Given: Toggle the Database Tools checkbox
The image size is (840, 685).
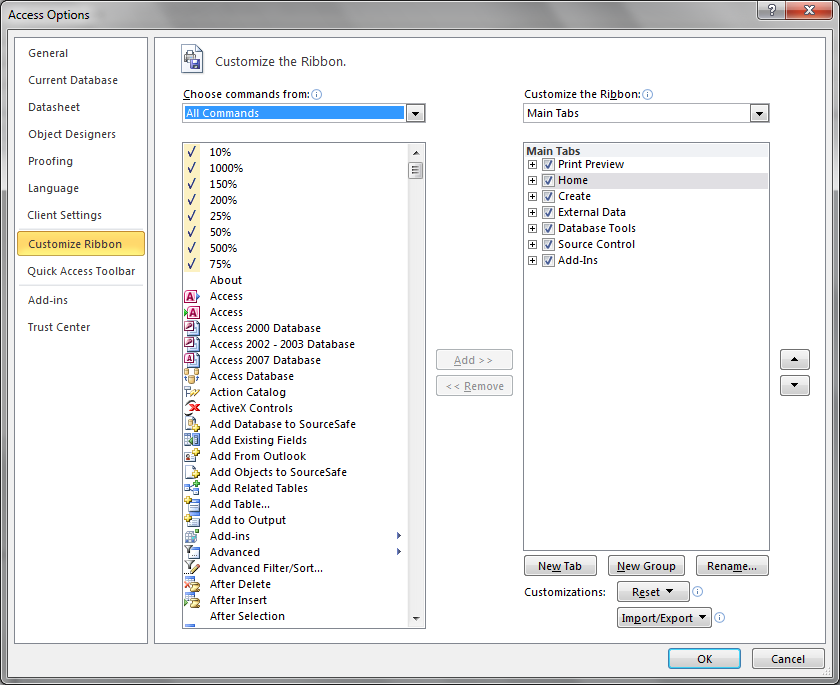Looking at the screenshot, I should click(x=548, y=229).
